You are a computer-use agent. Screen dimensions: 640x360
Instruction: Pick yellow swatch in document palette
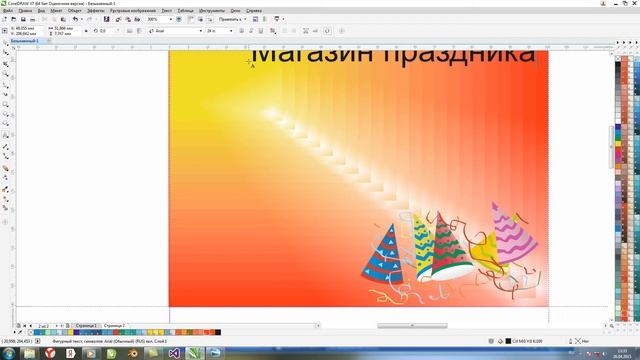[70, 332]
